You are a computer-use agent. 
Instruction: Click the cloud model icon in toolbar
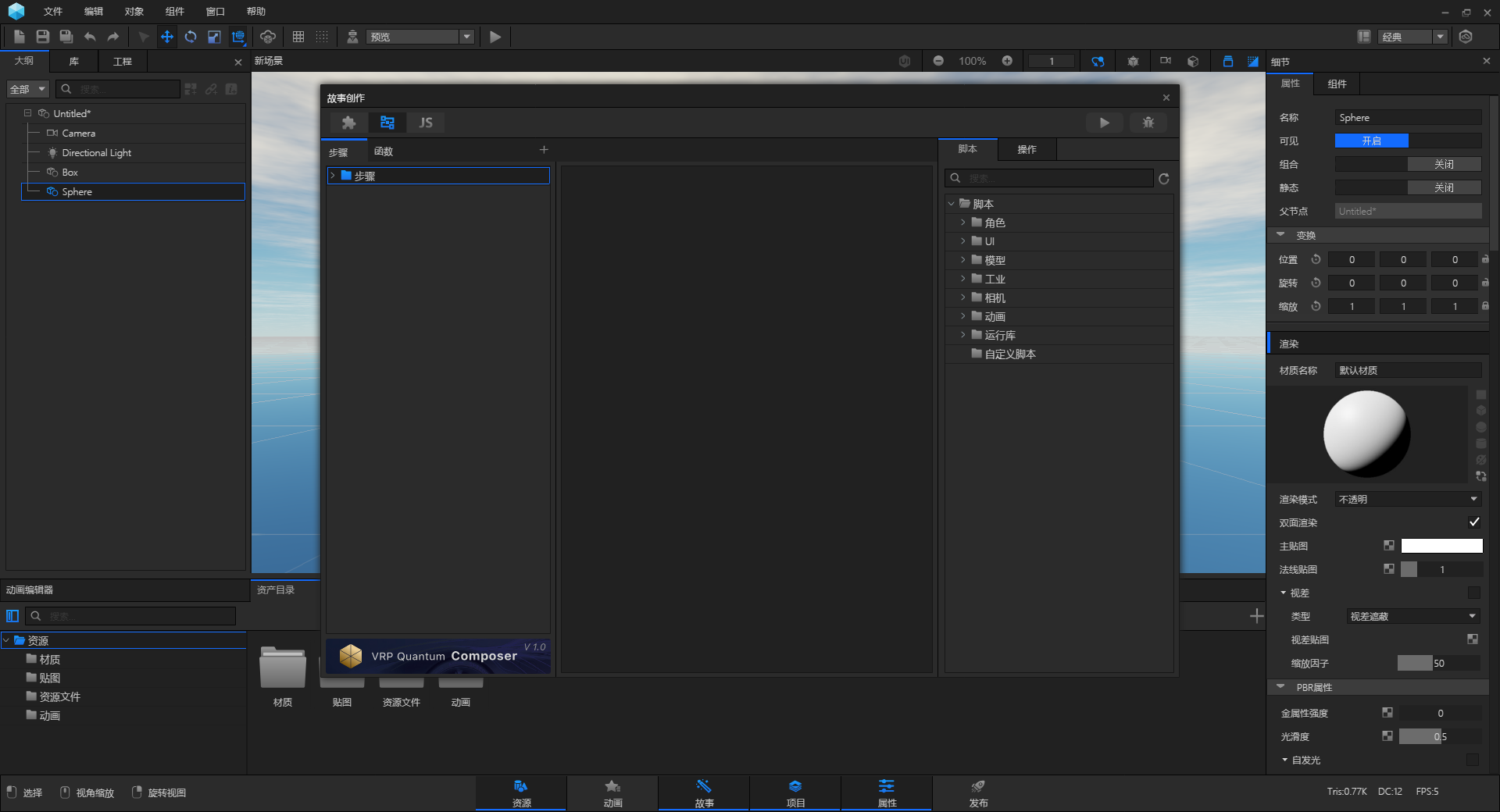tap(268, 37)
